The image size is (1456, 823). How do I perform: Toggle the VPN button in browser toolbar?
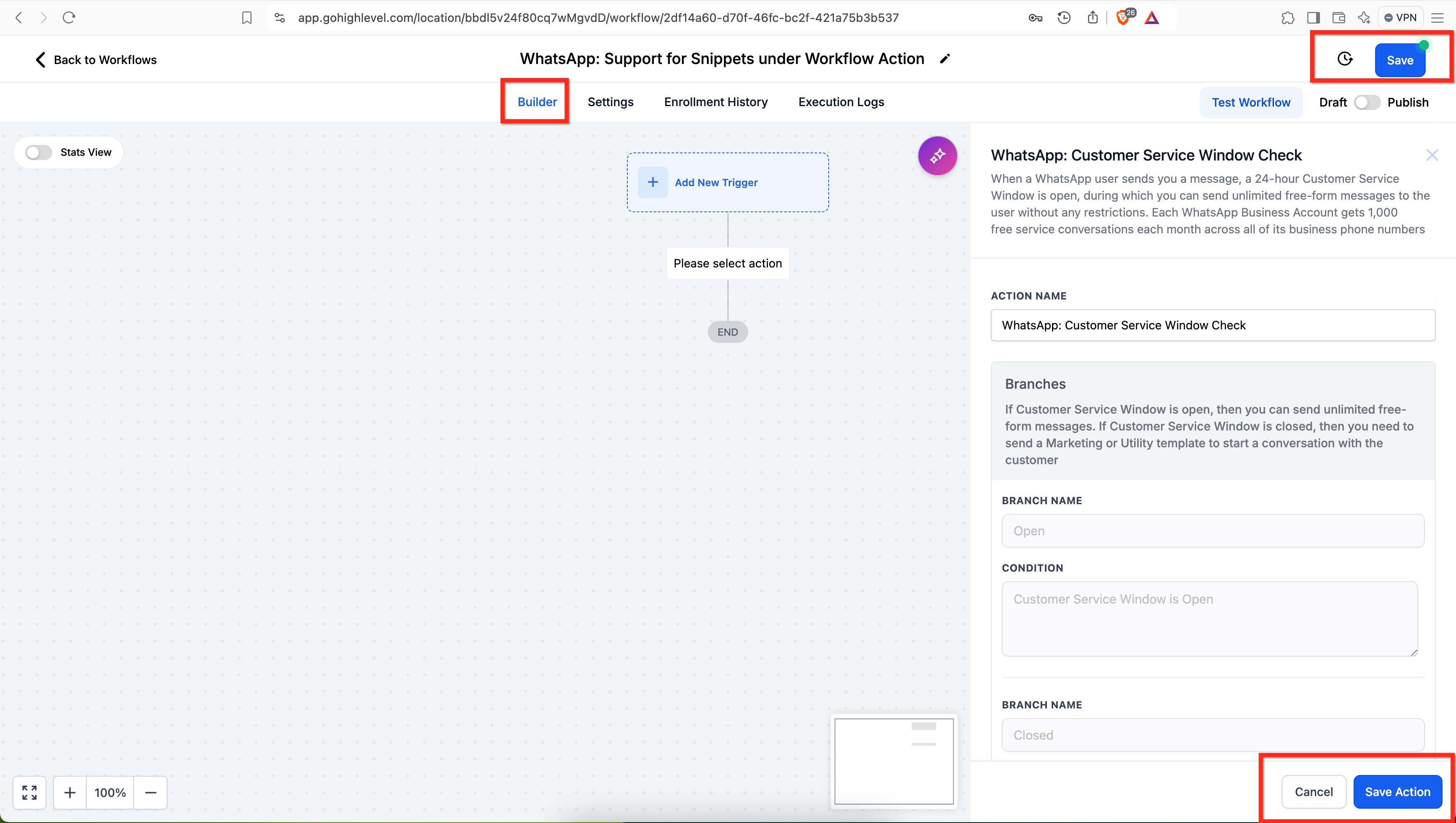tap(1400, 18)
